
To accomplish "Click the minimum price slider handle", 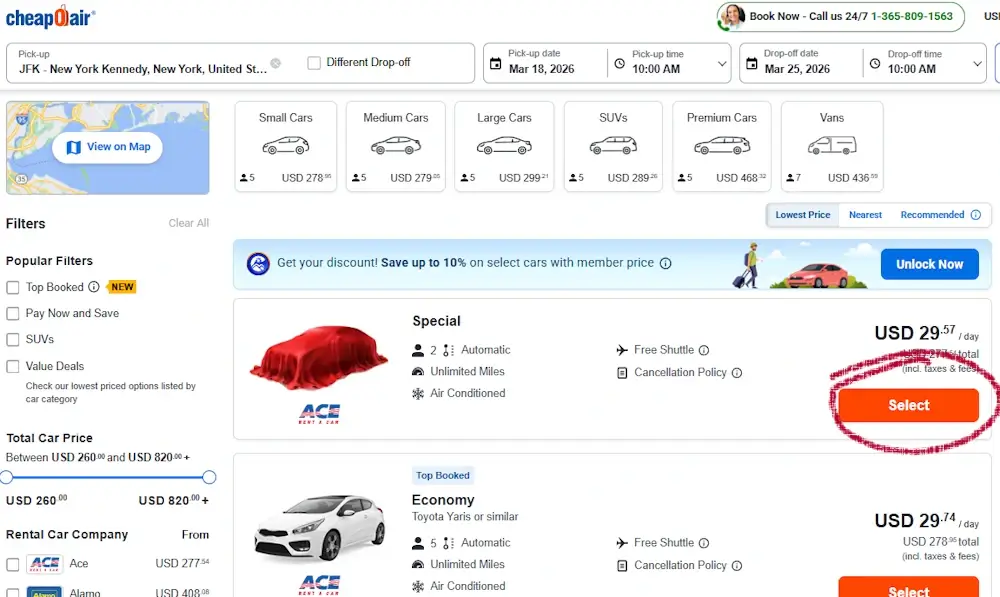I will (x=6, y=477).
